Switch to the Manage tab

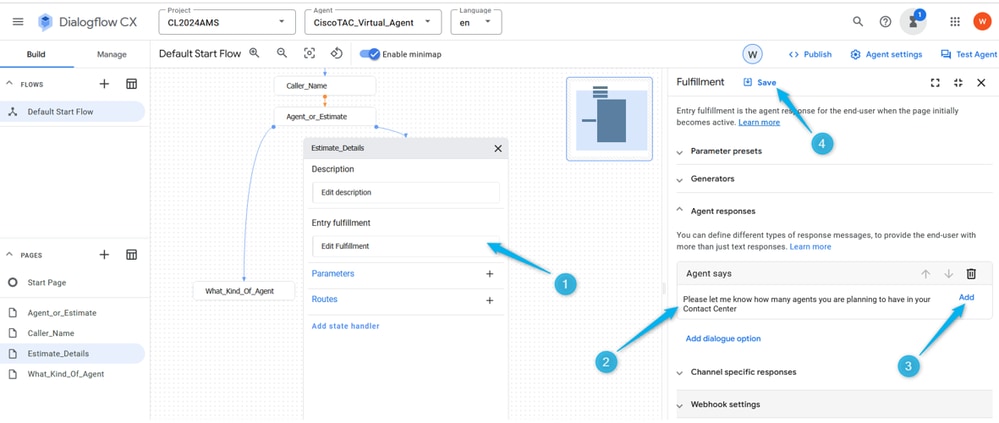(111, 54)
